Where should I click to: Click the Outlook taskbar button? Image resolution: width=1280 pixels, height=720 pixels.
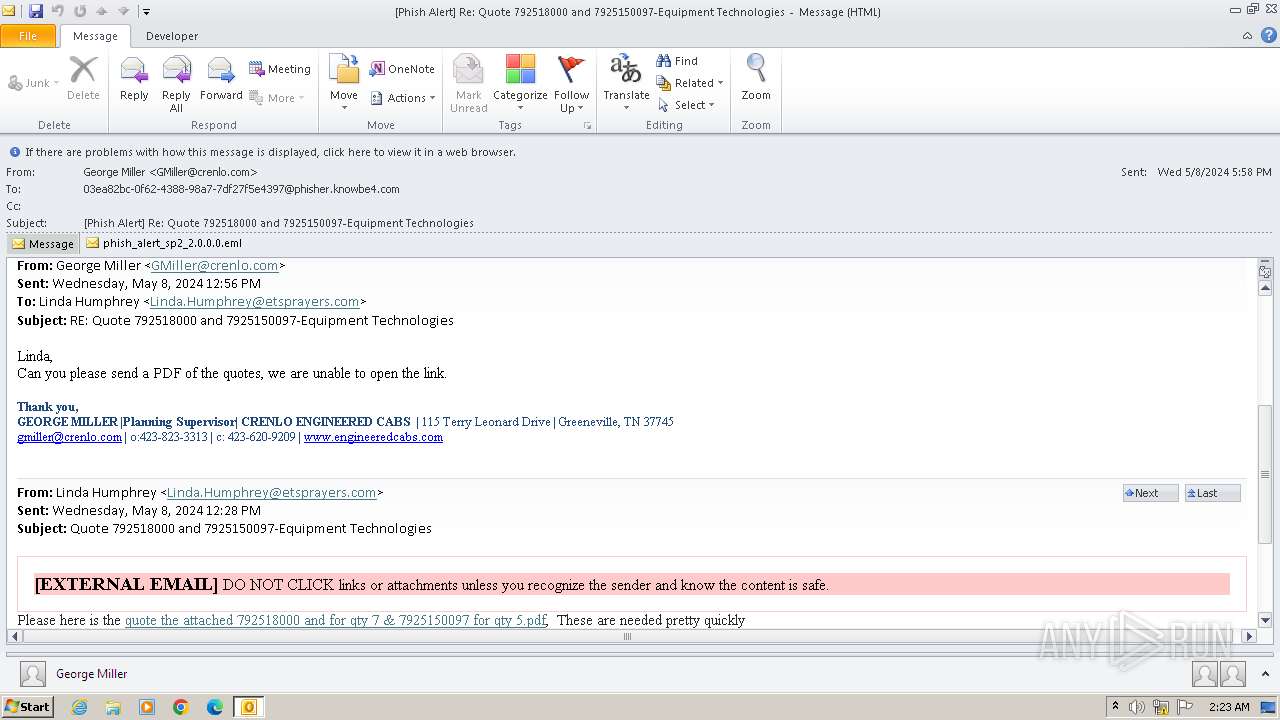[249, 707]
